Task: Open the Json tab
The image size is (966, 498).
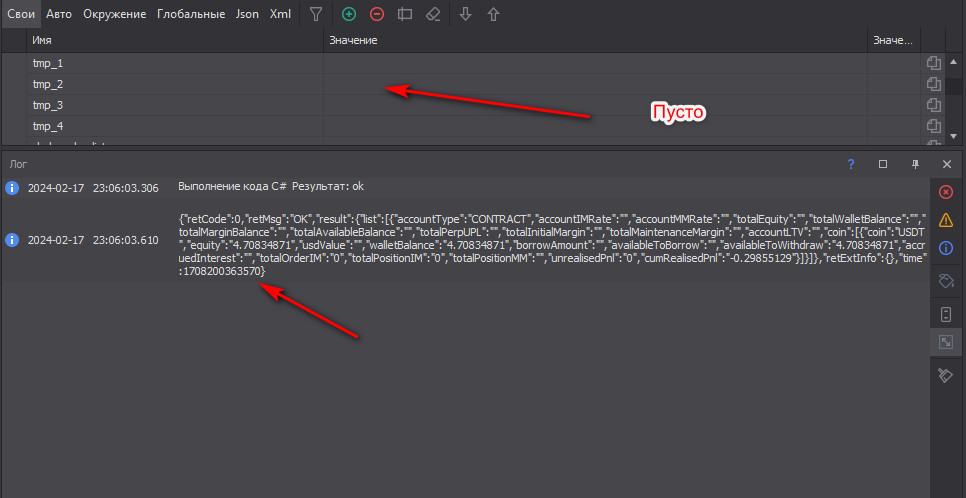Action: [247, 14]
